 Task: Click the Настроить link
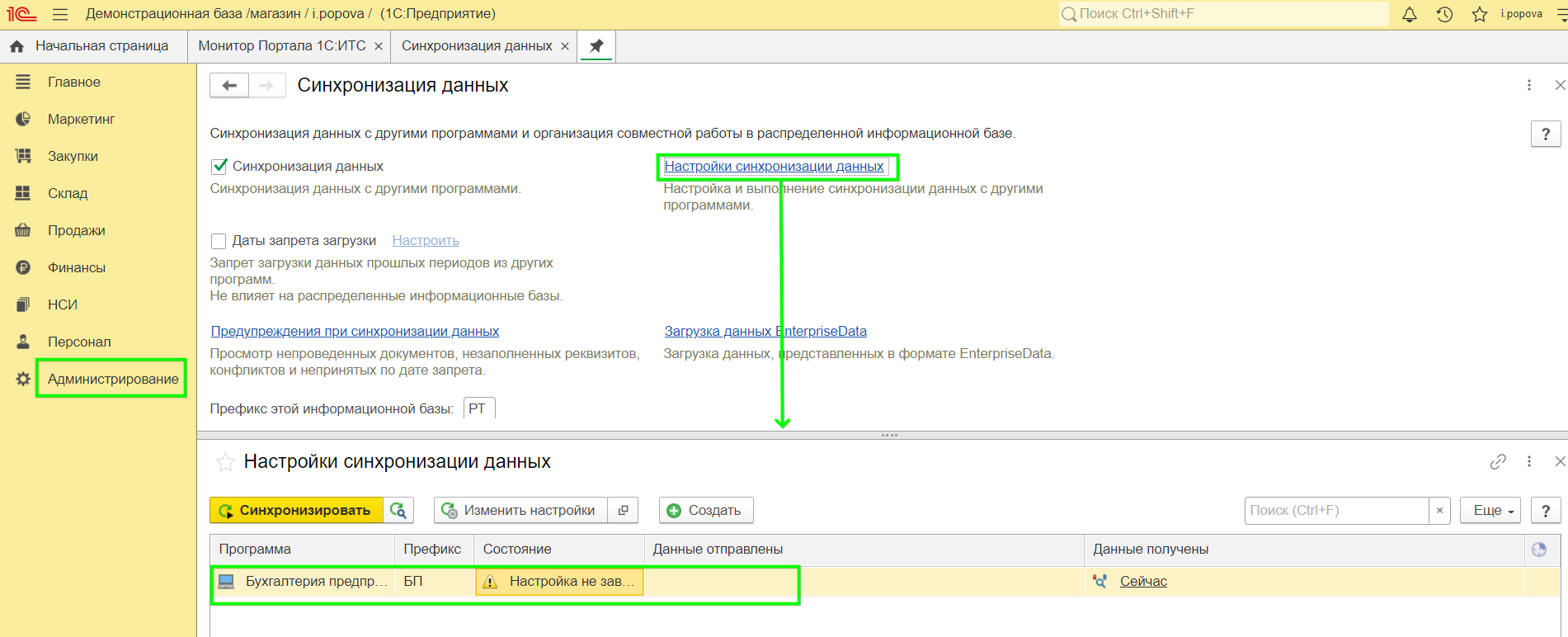[x=426, y=241]
